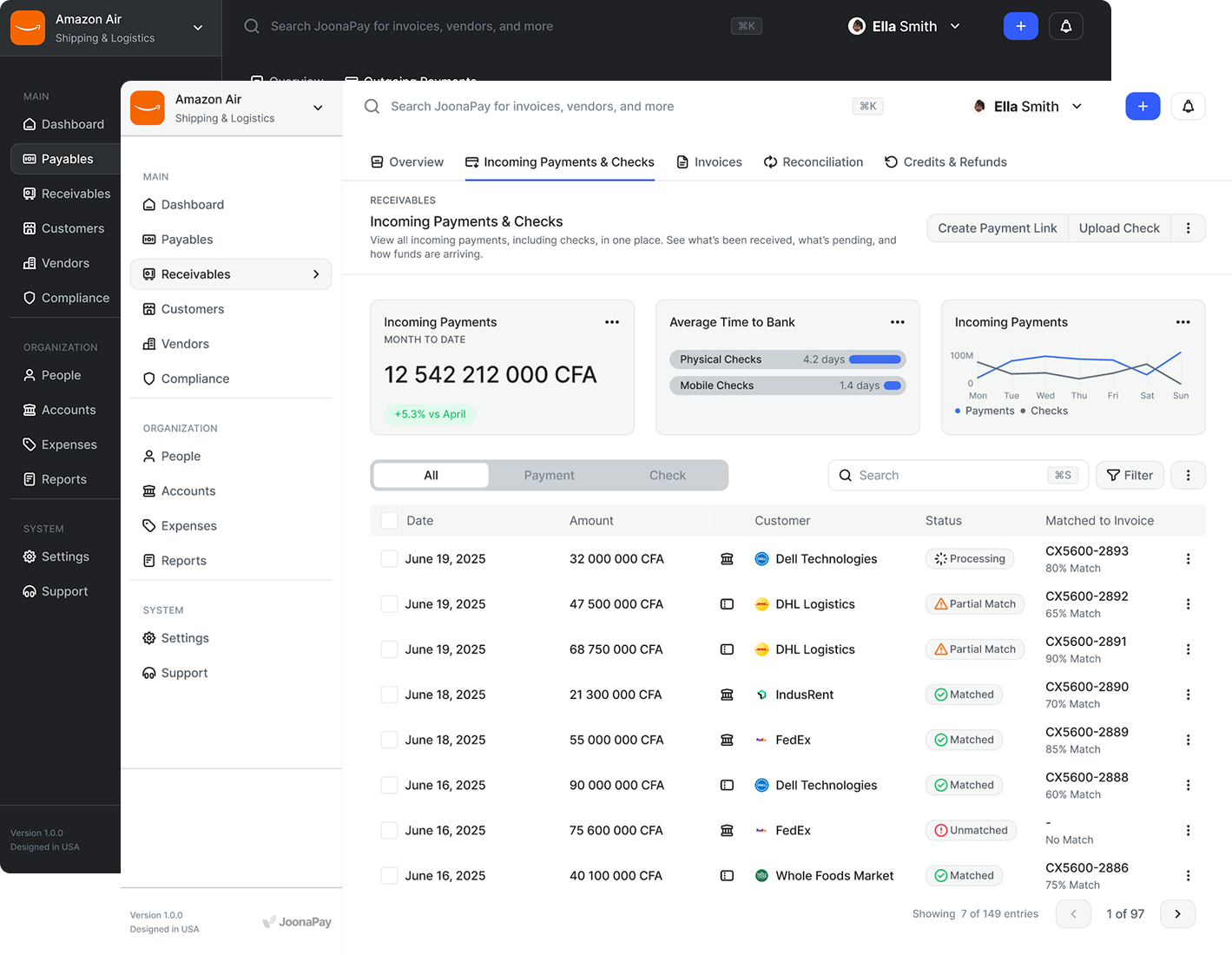This screenshot has height=955, width=1232.
Task: Select checkbox for 68 750 000 CFA row
Action: point(389,649)
